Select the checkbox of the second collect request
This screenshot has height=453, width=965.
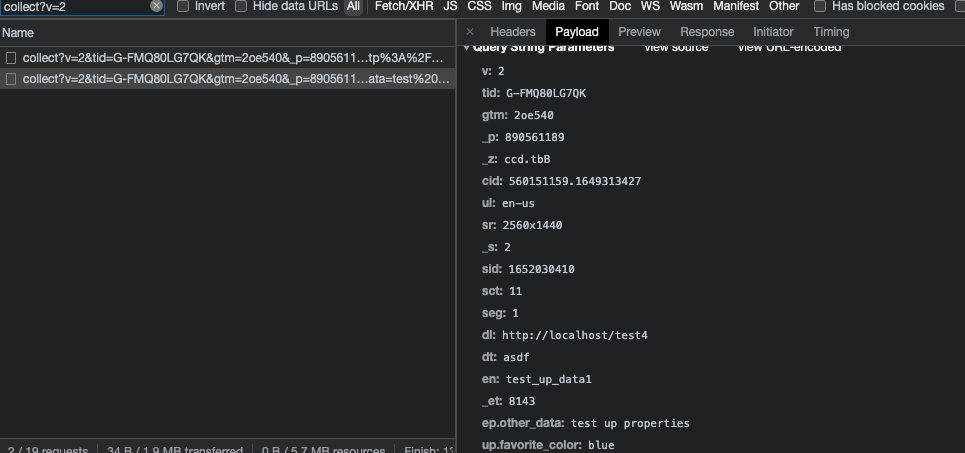pos(10,79)
